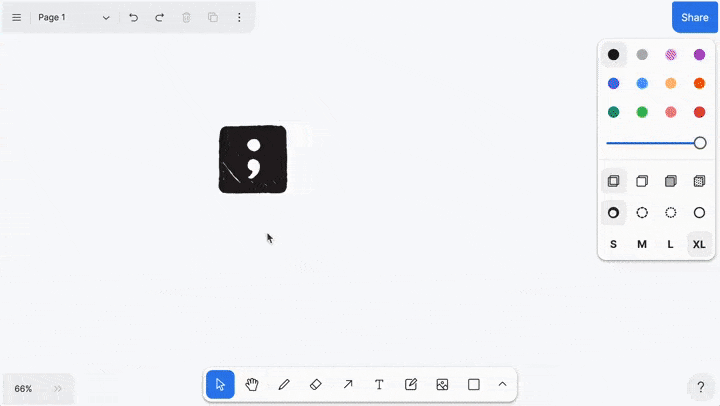This screenshot has width=720, height=406.
Task: Open the hamburger main menu
Action: click(17, 18)
